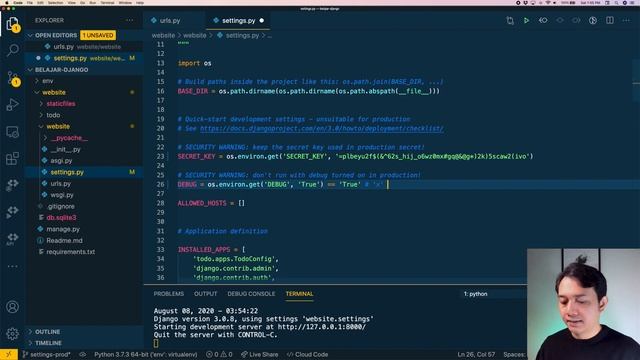The width and height of the screenshot is (640, 360).
Task: Open Readme.md in the explorer
Action: pyautogui.click(x=84, y=241)
